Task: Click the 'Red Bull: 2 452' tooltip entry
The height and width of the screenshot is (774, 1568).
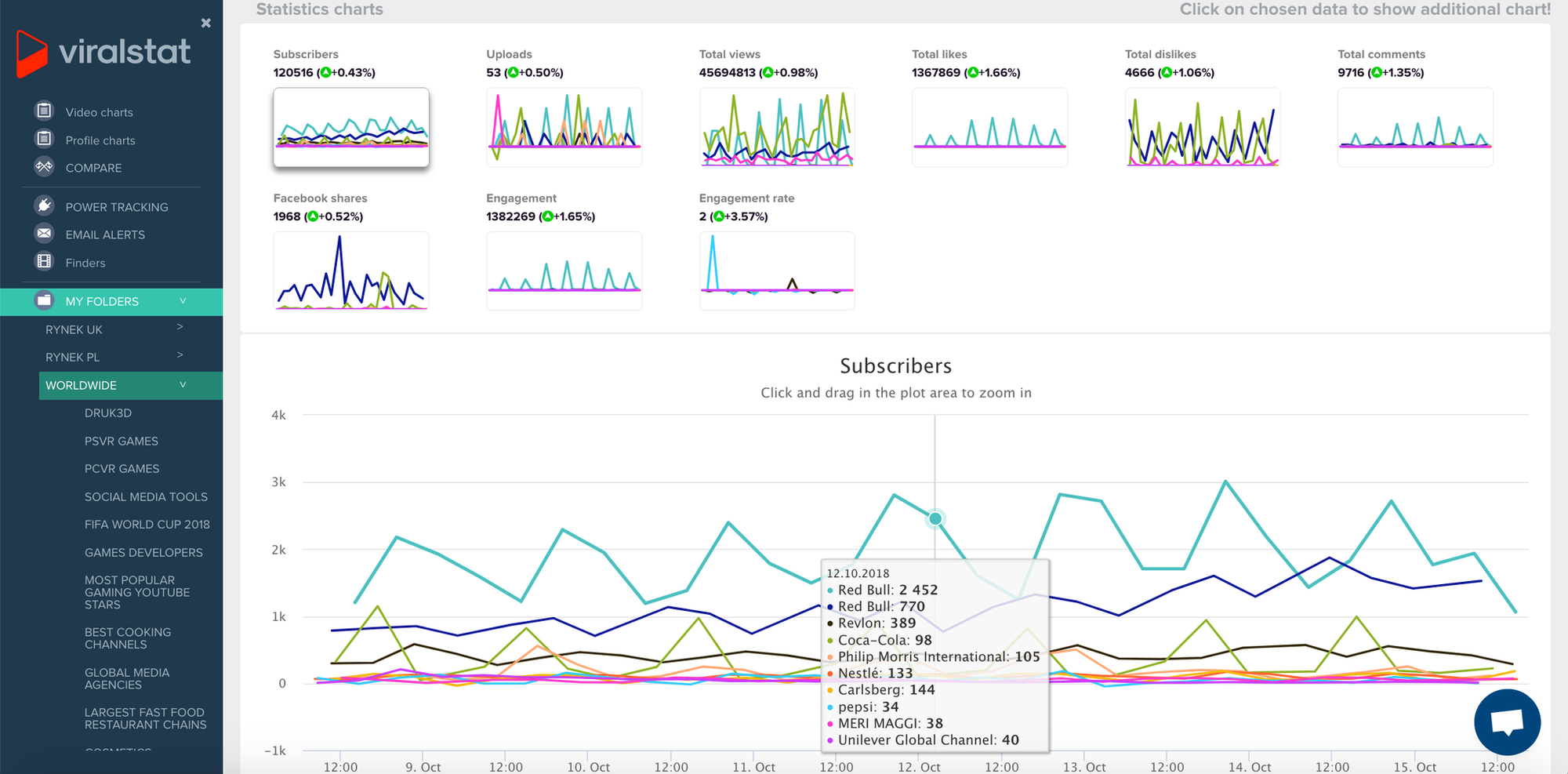Action: click(883, 590)
